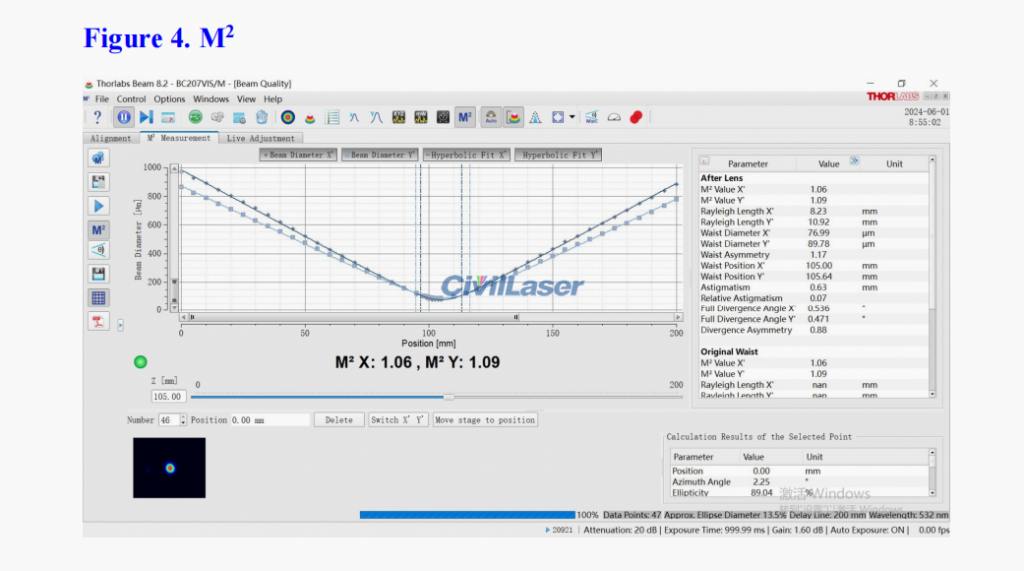Toggle the Beam Diameter X' plot series

(x=298, y=155)
